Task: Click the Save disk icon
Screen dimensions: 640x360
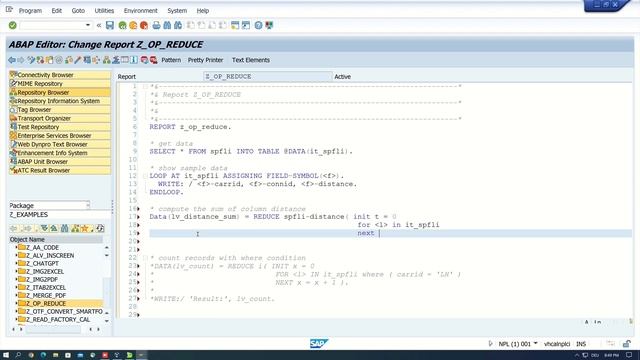Action: coord(110,25)
